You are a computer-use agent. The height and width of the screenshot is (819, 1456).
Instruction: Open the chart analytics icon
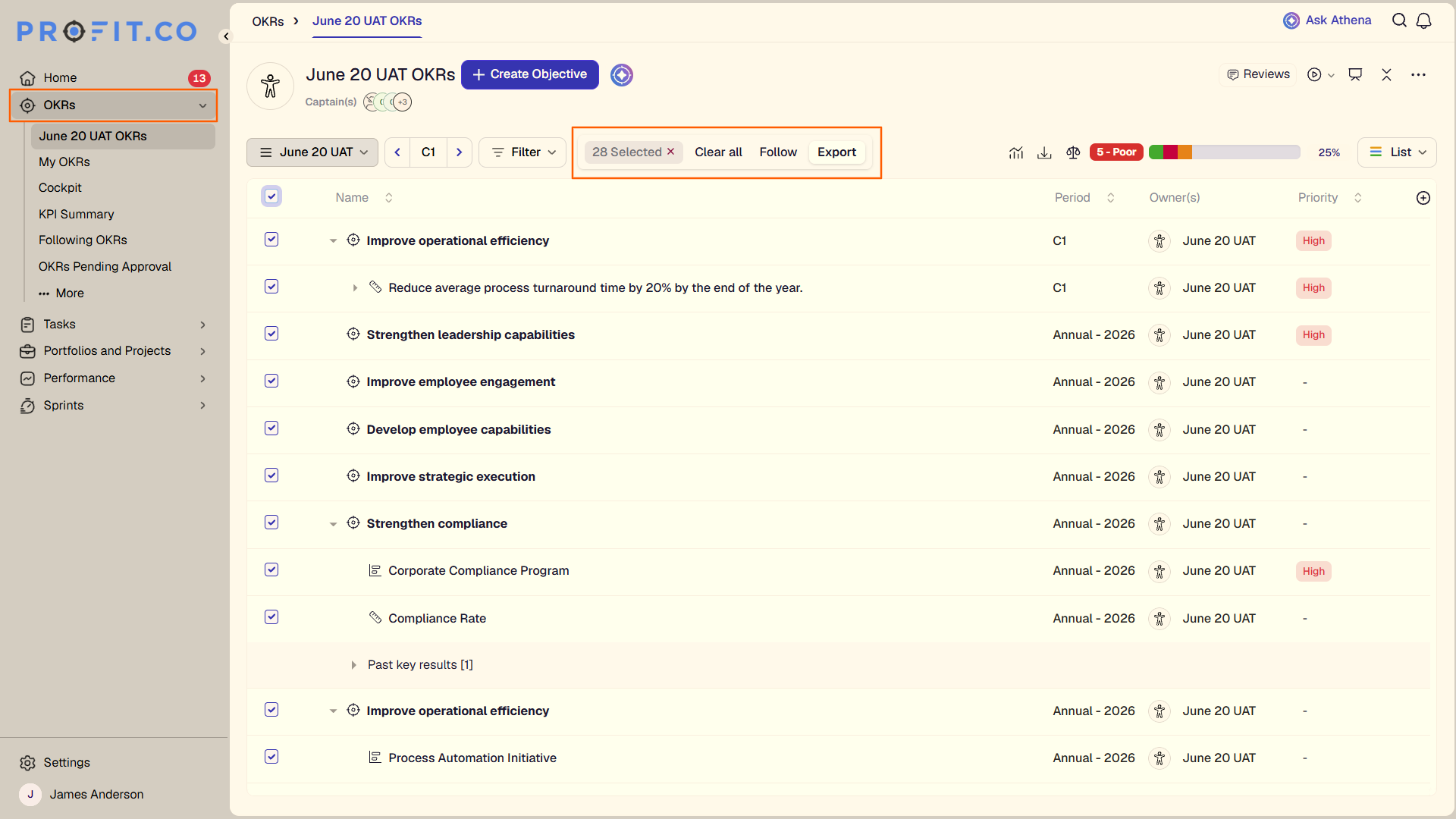1016,152
